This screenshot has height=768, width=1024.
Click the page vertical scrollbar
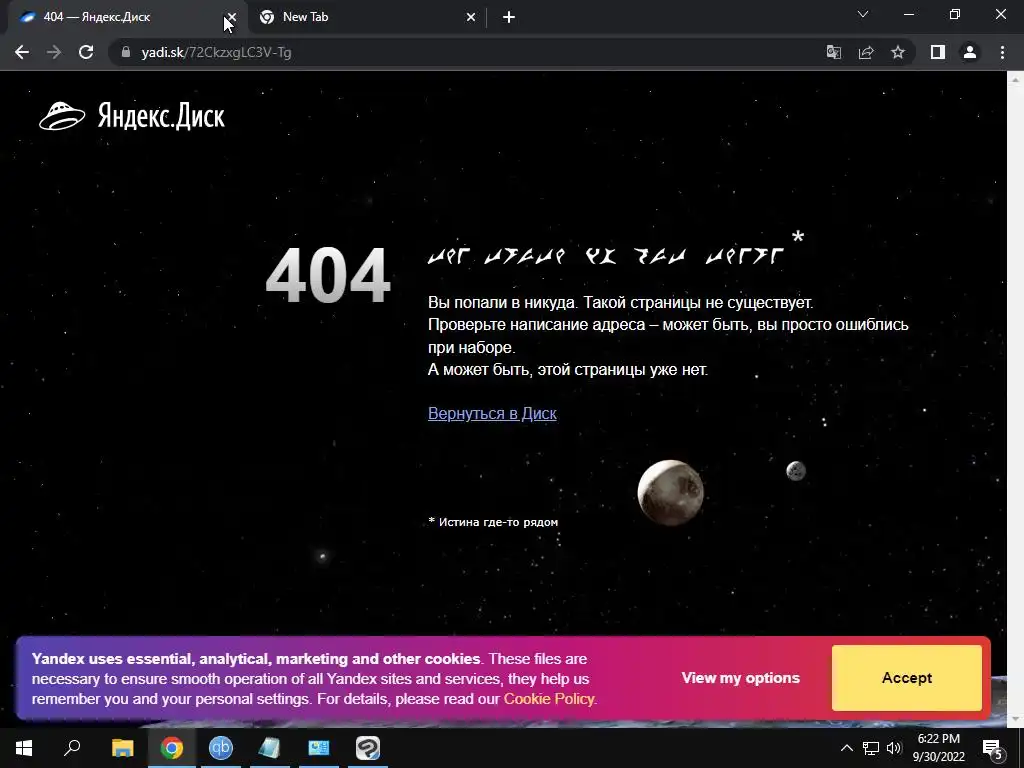tap(1016, 399)
